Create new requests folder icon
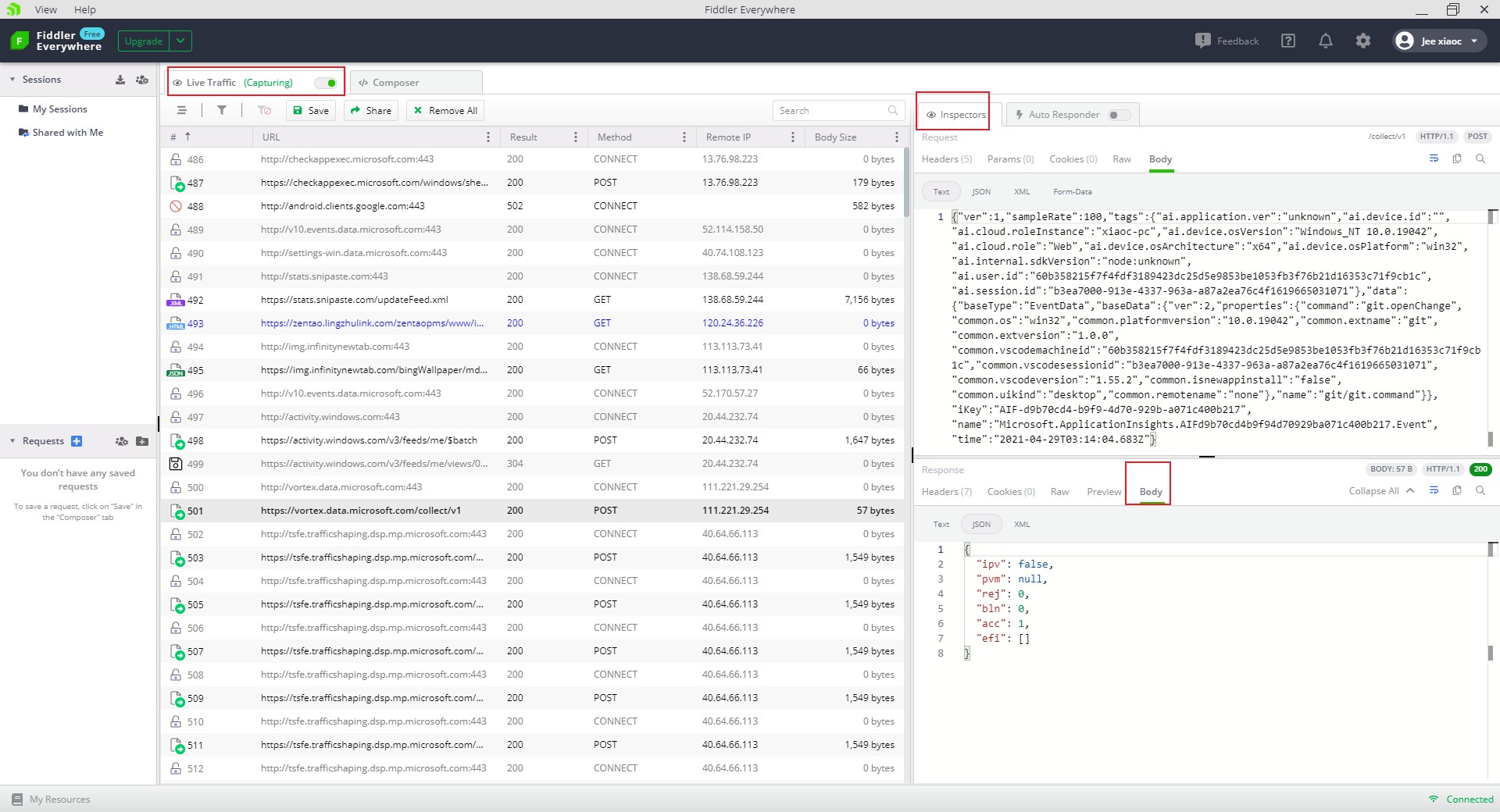Viewport: 1500px width, 812px height. [142, 441]
